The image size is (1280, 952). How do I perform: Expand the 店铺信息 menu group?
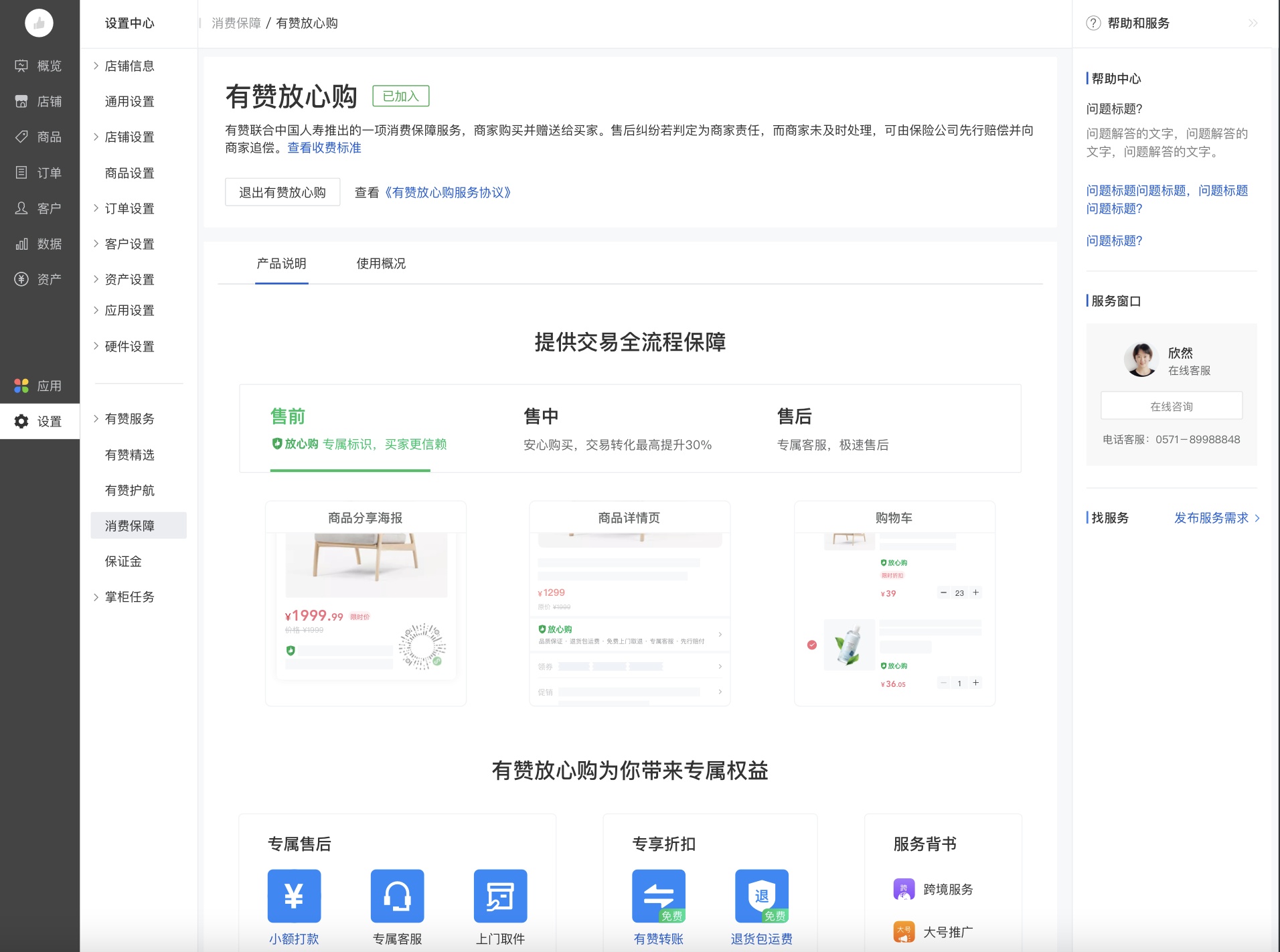96,66
